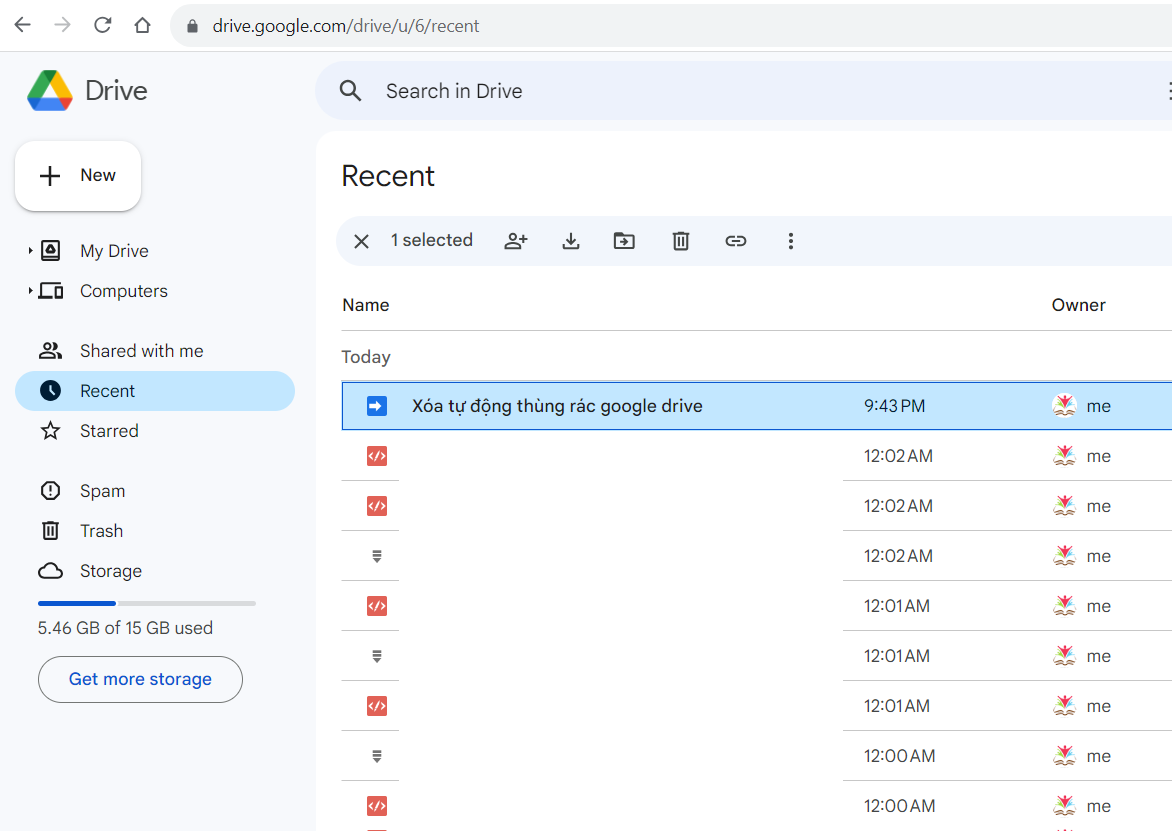Click the 5.46 GB of 15 GB used text
Viewport: 1172px width, 831px height.
click(x=126, y=628)
